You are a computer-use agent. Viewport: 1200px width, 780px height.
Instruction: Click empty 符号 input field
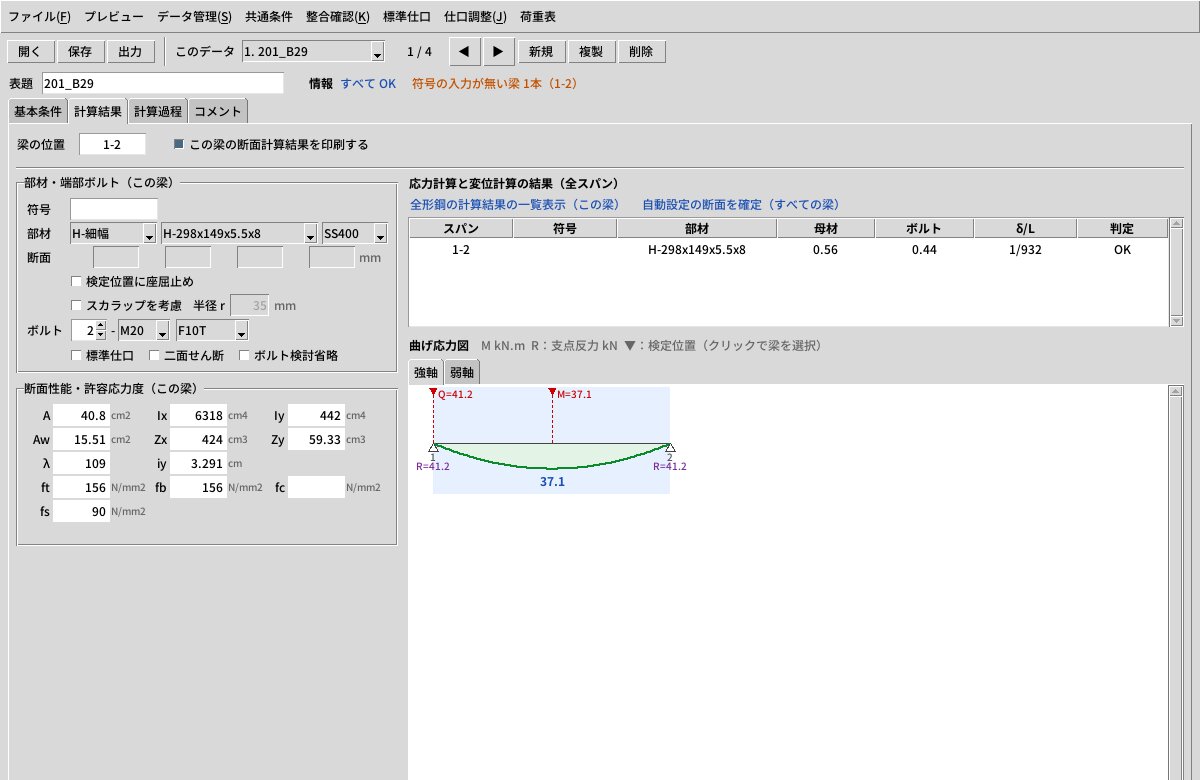pyautogui.click(x=114, y=209)
